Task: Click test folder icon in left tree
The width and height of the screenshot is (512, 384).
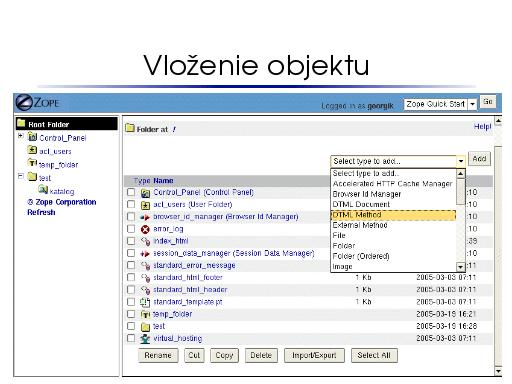Action: click(32, 177)
